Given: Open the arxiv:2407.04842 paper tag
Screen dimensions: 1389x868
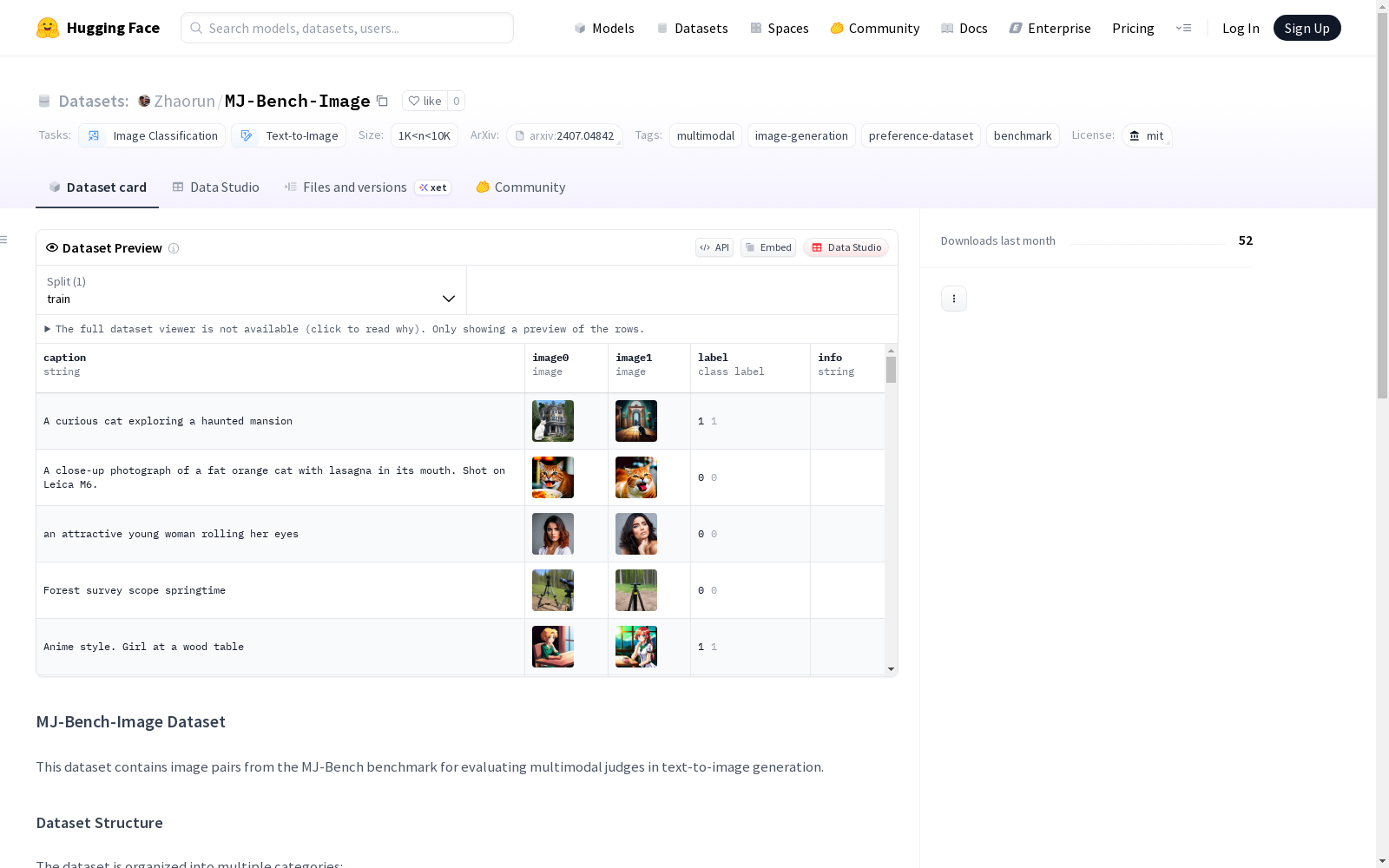Looking at the screenshot, I should [564, 135].
